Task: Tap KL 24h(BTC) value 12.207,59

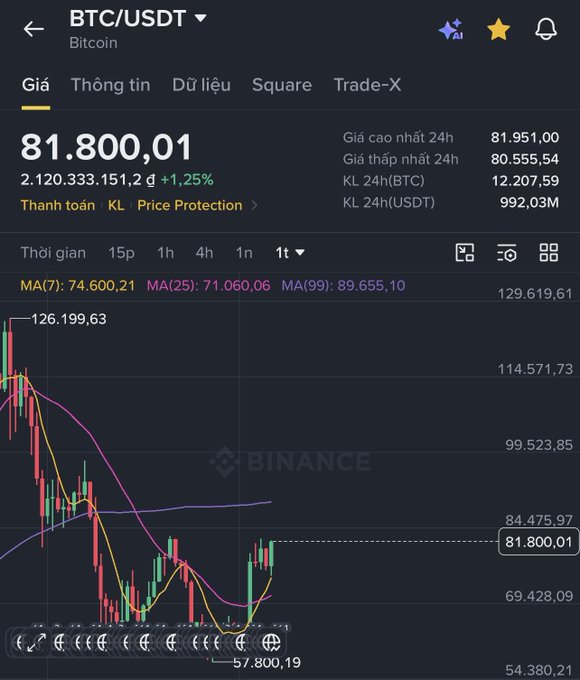Action: tap(525, 181)
